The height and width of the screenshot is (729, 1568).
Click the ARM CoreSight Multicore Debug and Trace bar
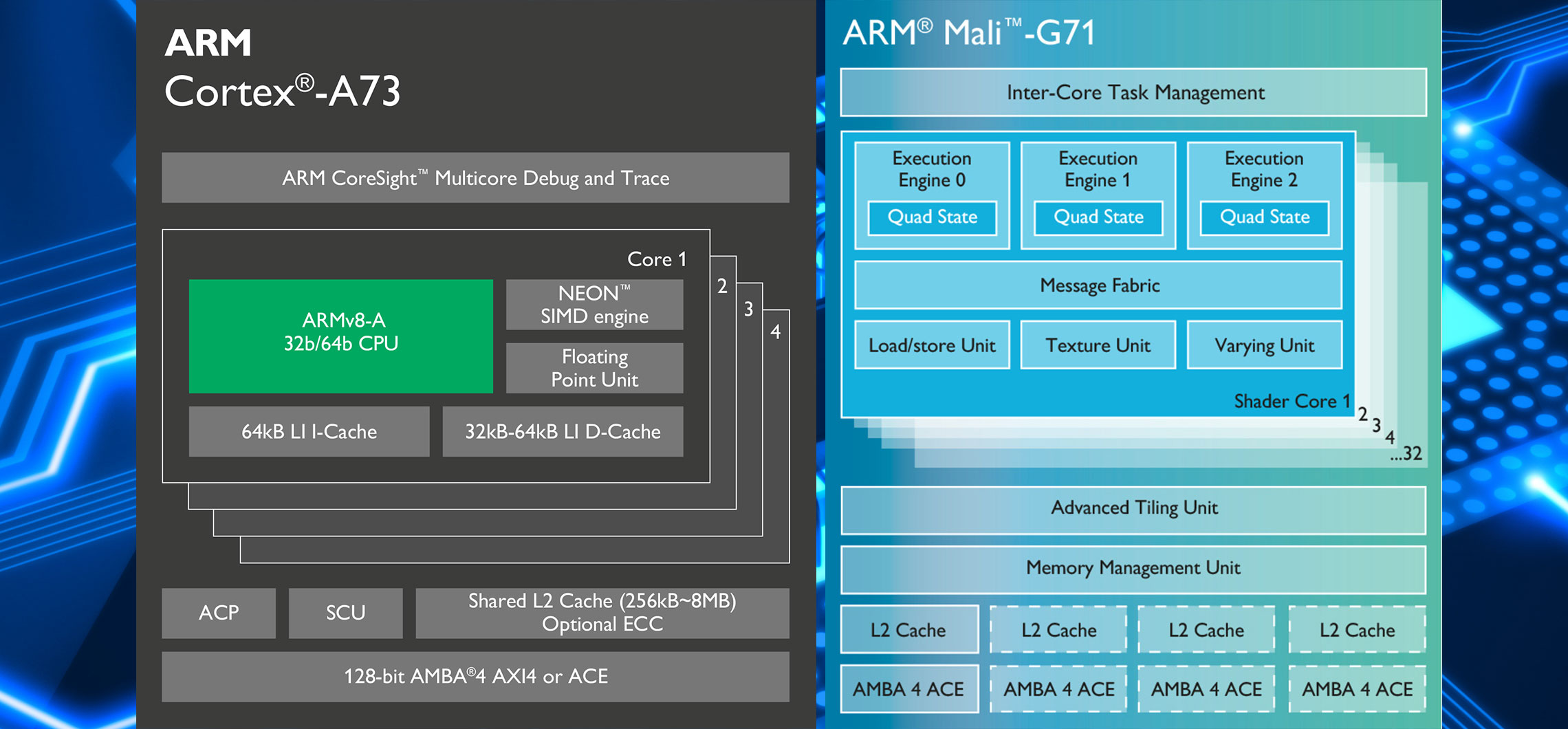[475, 178]
